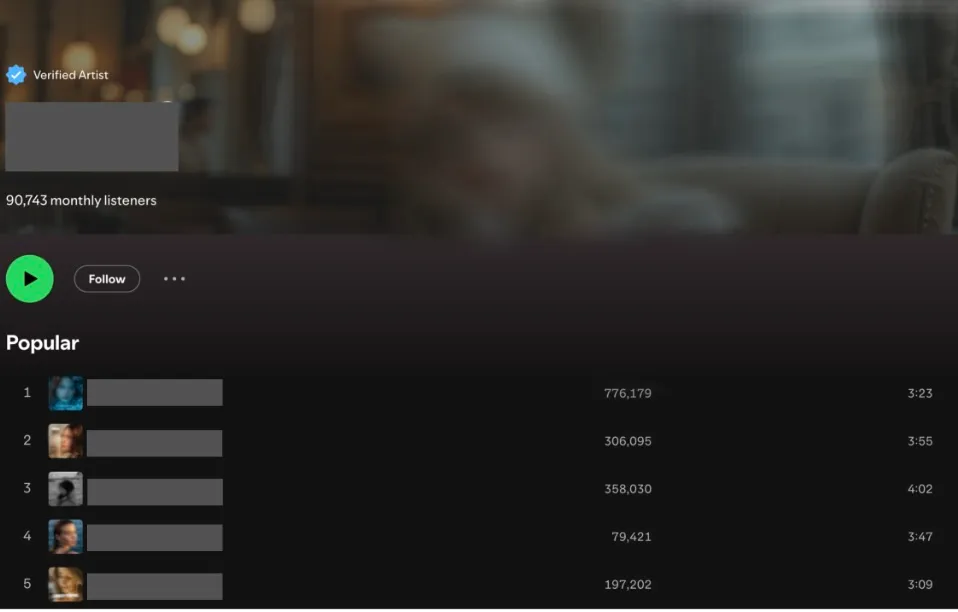The height and width of the screenshot is (612, 958).
Task: Click the track with 358,030 plays
Action: 479,489
